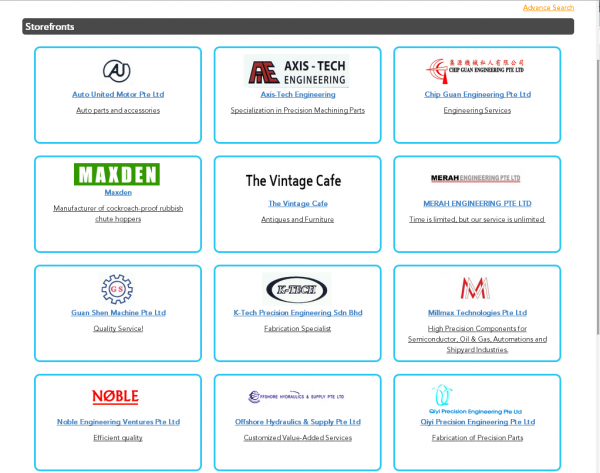Visit the Axis-Tech Engineering storefront link

pos(297,94)
